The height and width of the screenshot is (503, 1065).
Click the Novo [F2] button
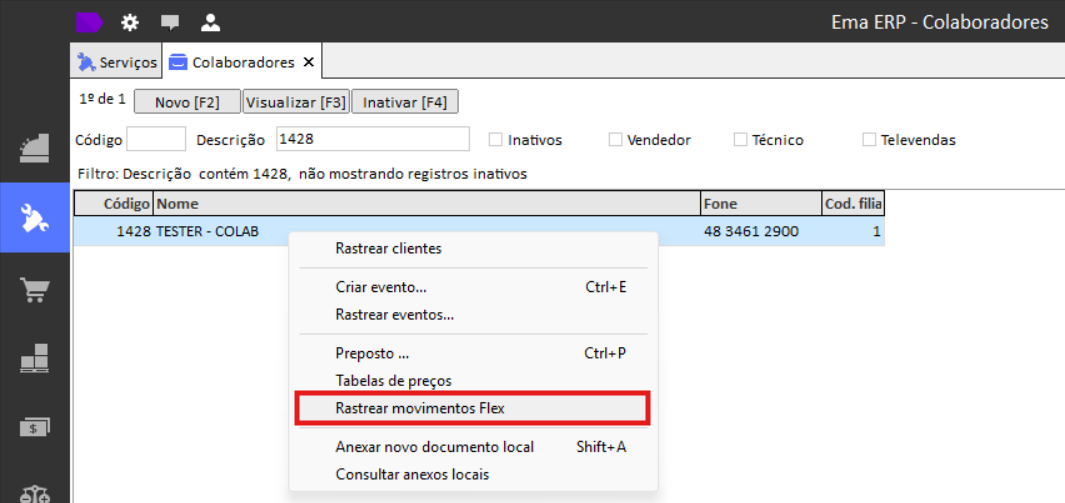tap(187, 103)
